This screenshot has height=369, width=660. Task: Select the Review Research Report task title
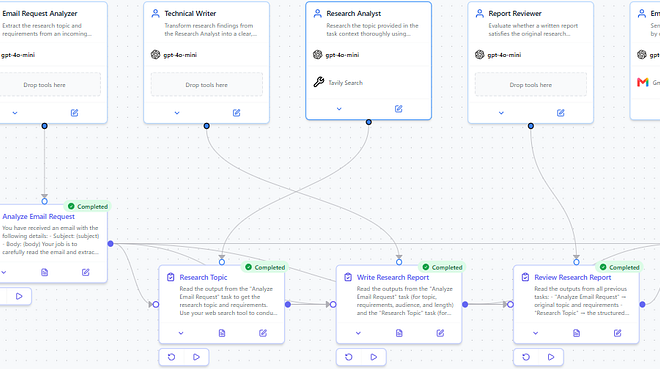(x=572, y=277)
